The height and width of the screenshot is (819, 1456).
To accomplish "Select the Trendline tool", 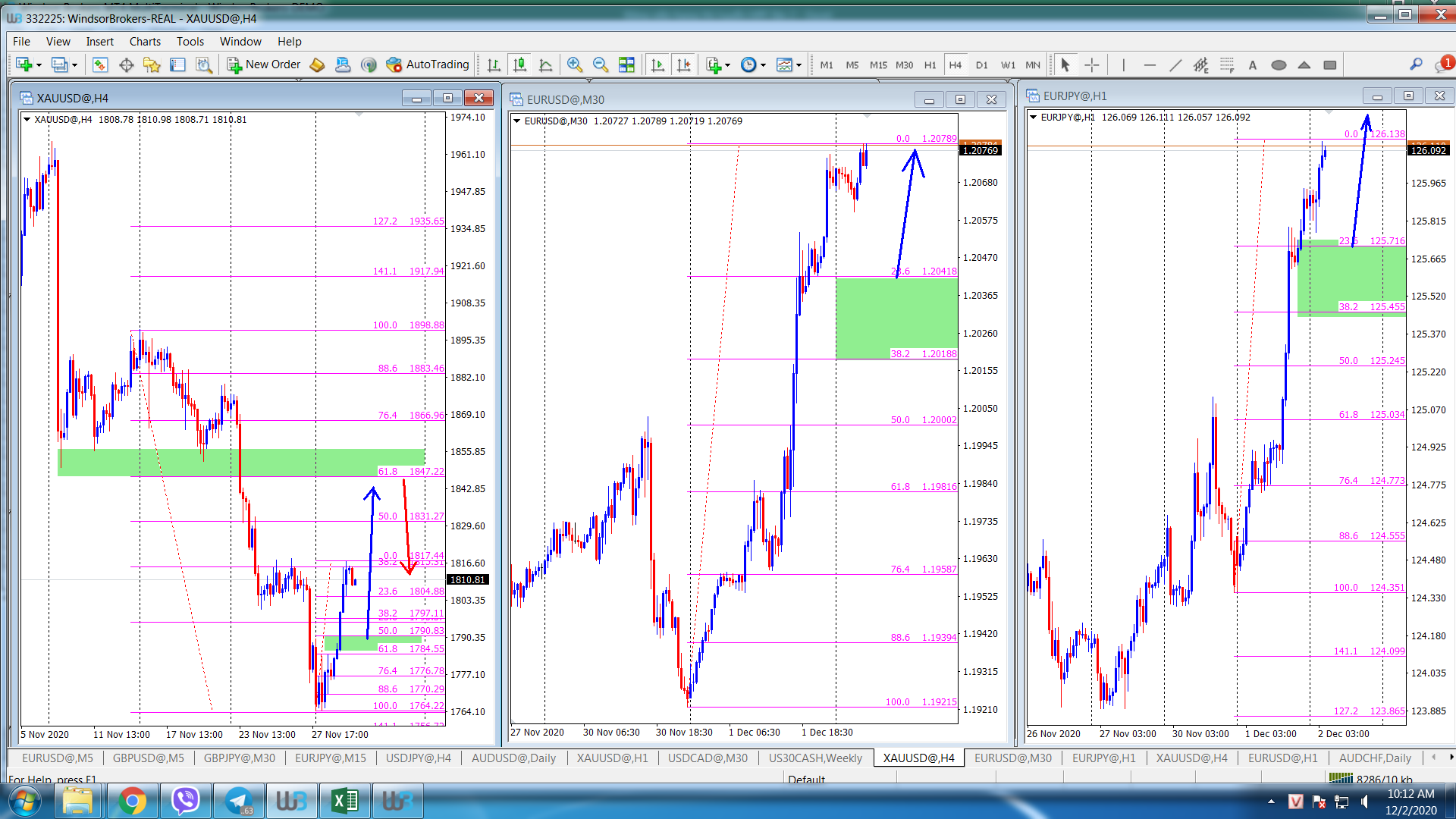I will point(1175,65).
